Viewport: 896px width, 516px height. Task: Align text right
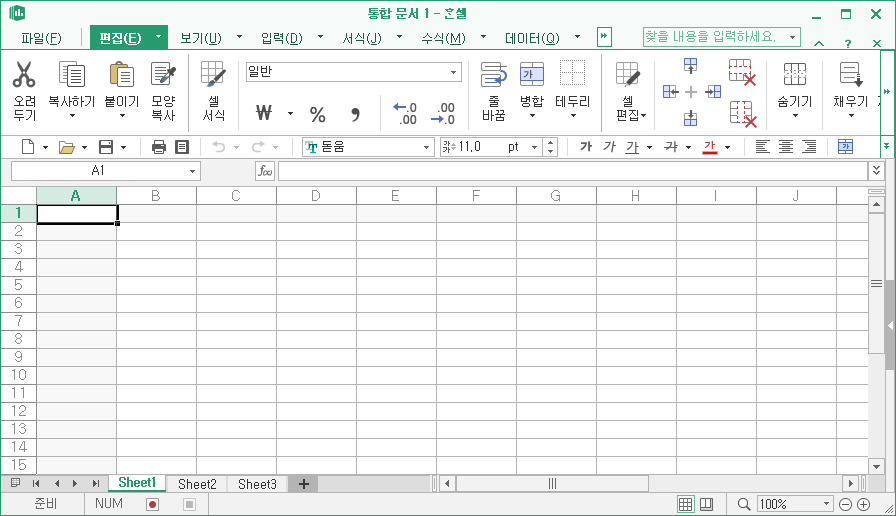(809, 147)
